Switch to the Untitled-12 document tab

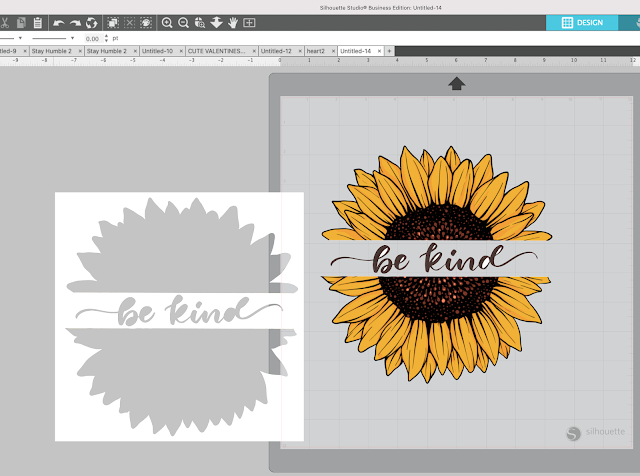(x=276, y=51)
